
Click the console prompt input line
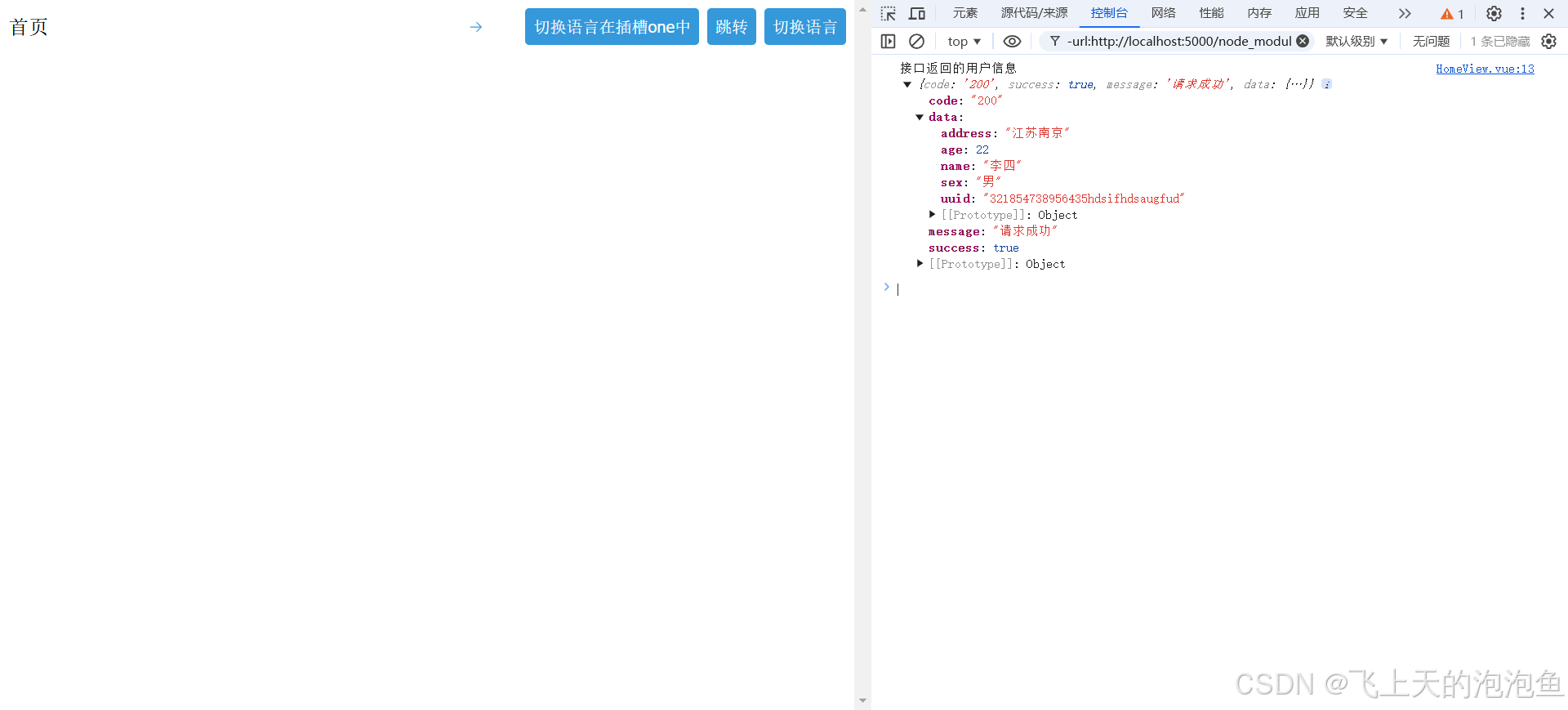coord(1225,288)
